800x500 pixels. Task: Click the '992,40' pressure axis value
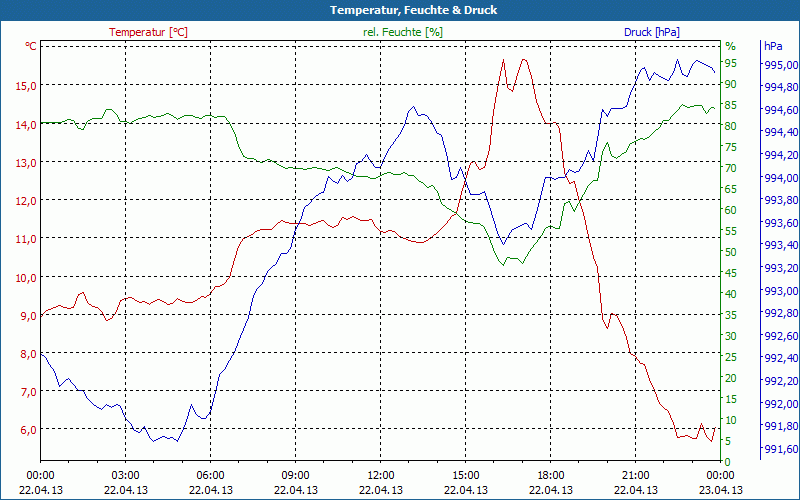click(x=781, y=359)
